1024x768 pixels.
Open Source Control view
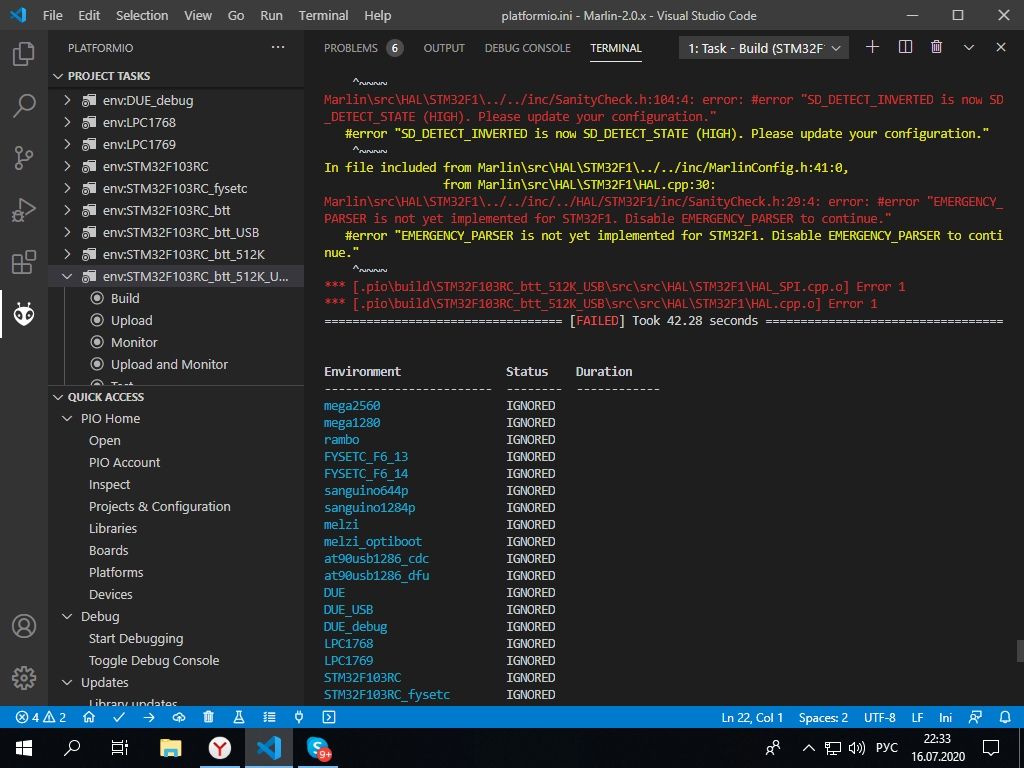pyautogui.click(x=24, y=158)
